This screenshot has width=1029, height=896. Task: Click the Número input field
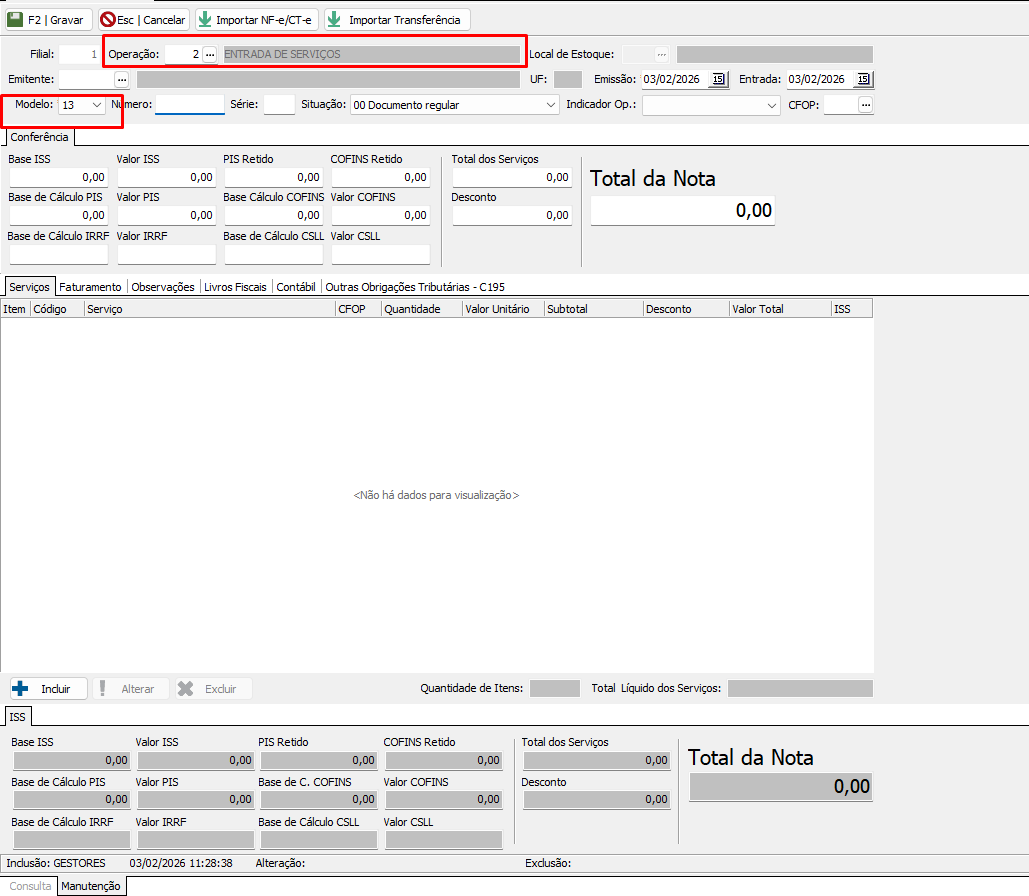pos(189,105)
